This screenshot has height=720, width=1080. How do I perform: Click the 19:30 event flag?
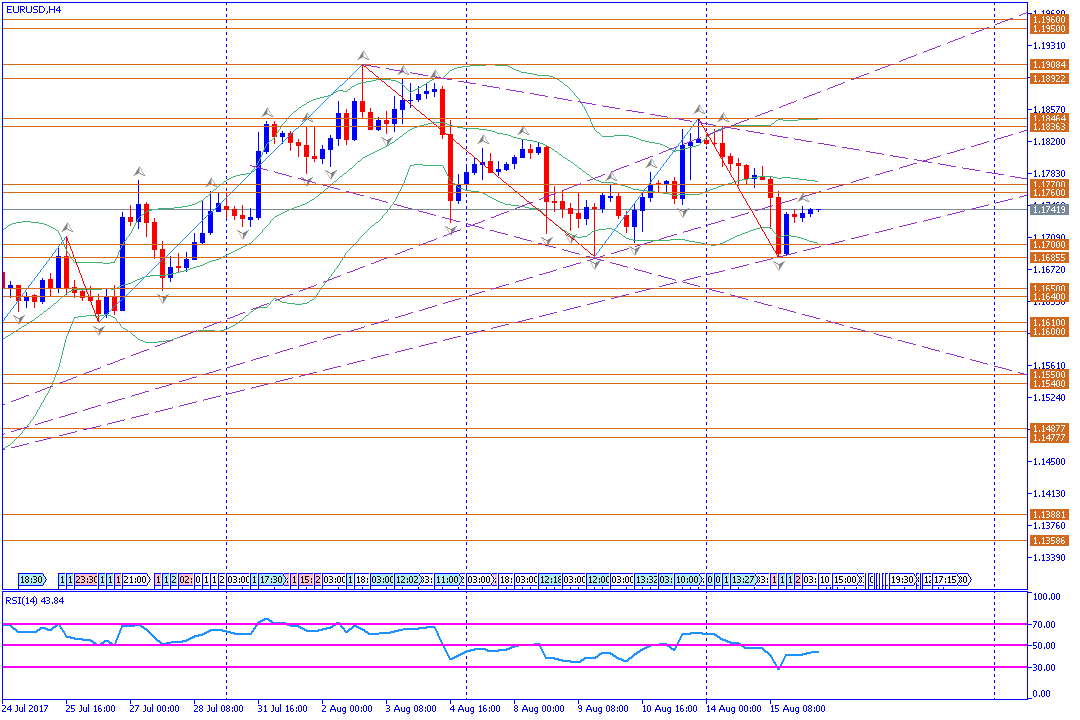tap(902, 579)
